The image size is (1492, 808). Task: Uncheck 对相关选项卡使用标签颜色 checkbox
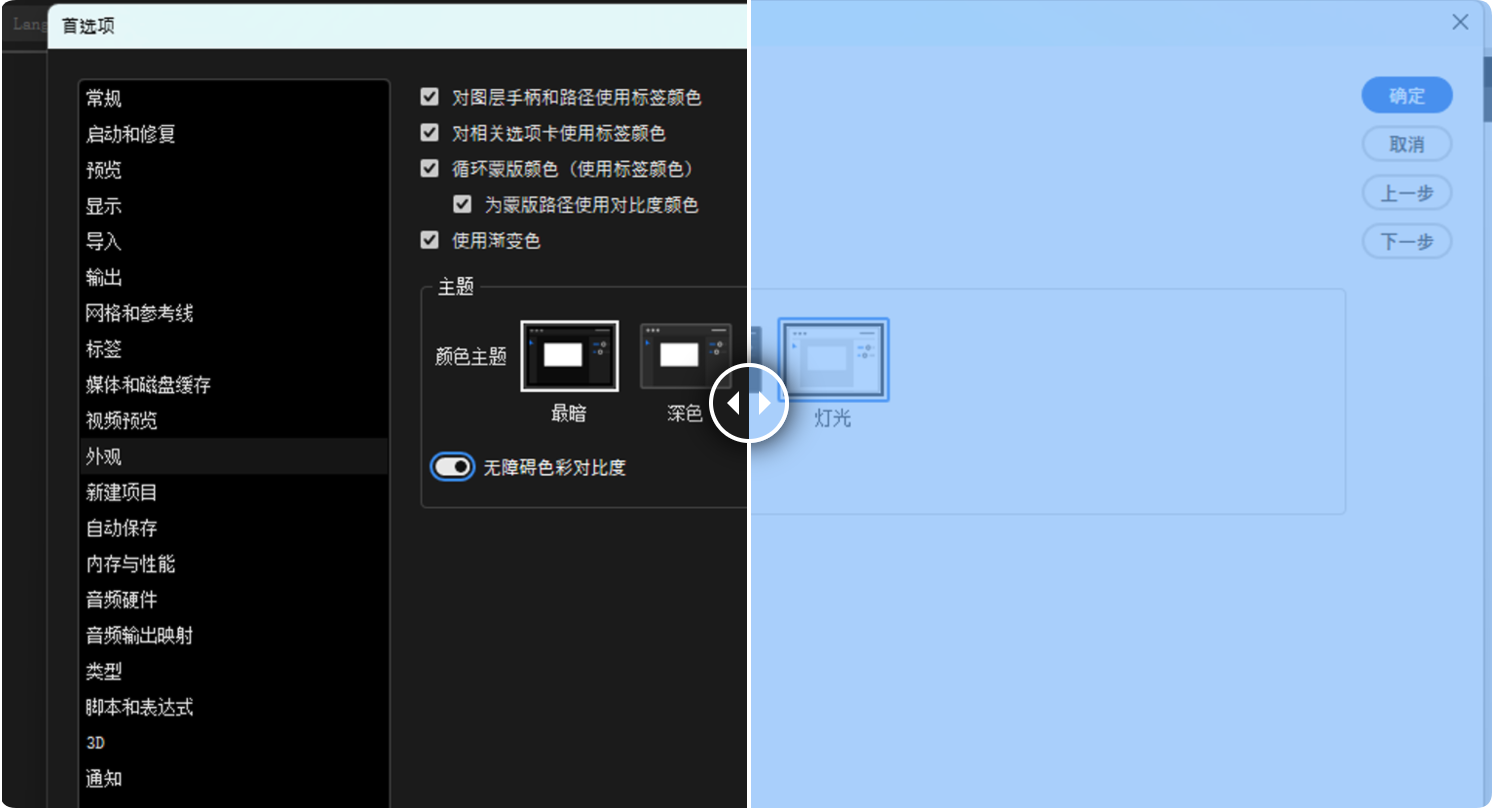point(430,133)
